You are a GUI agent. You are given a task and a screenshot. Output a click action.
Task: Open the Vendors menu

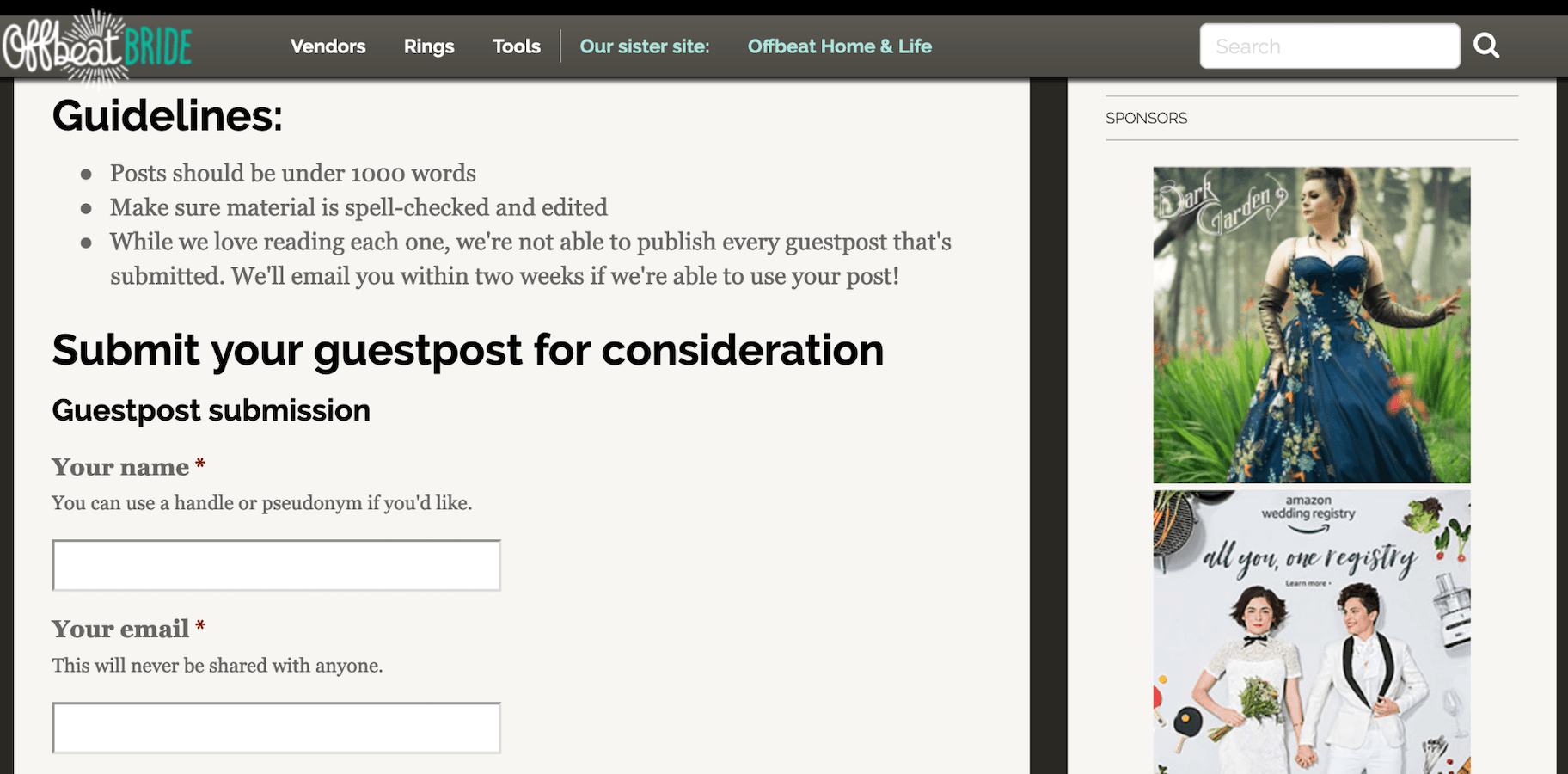(328, 46)
